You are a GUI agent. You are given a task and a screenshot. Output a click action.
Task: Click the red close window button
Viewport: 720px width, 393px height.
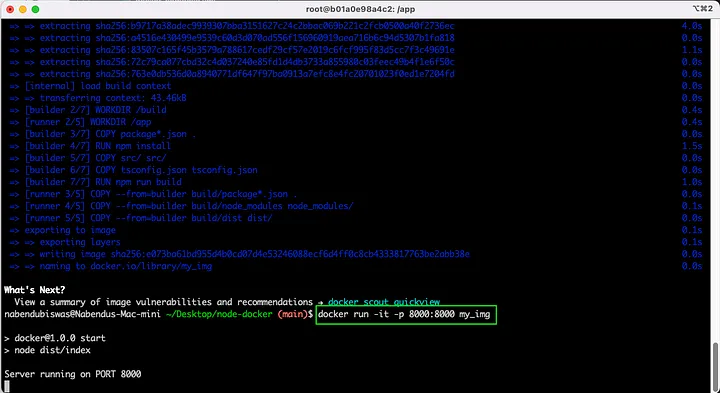[10, 9]
